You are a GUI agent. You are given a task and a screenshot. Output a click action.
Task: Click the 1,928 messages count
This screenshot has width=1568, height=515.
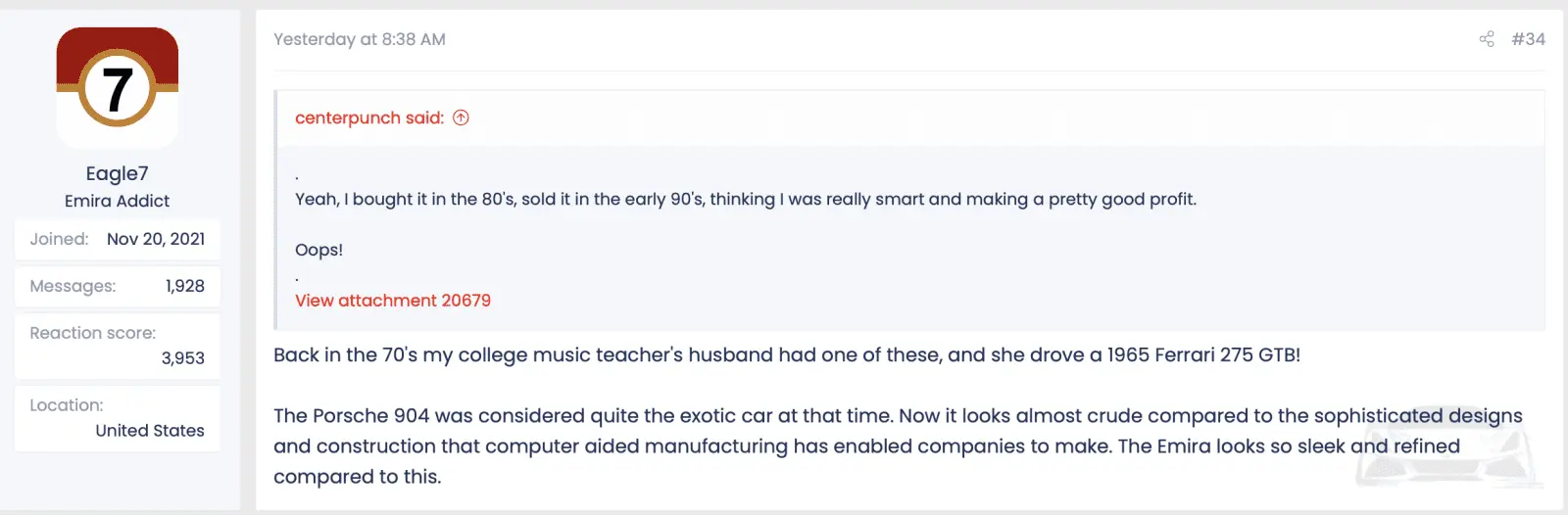coord(184,286)
